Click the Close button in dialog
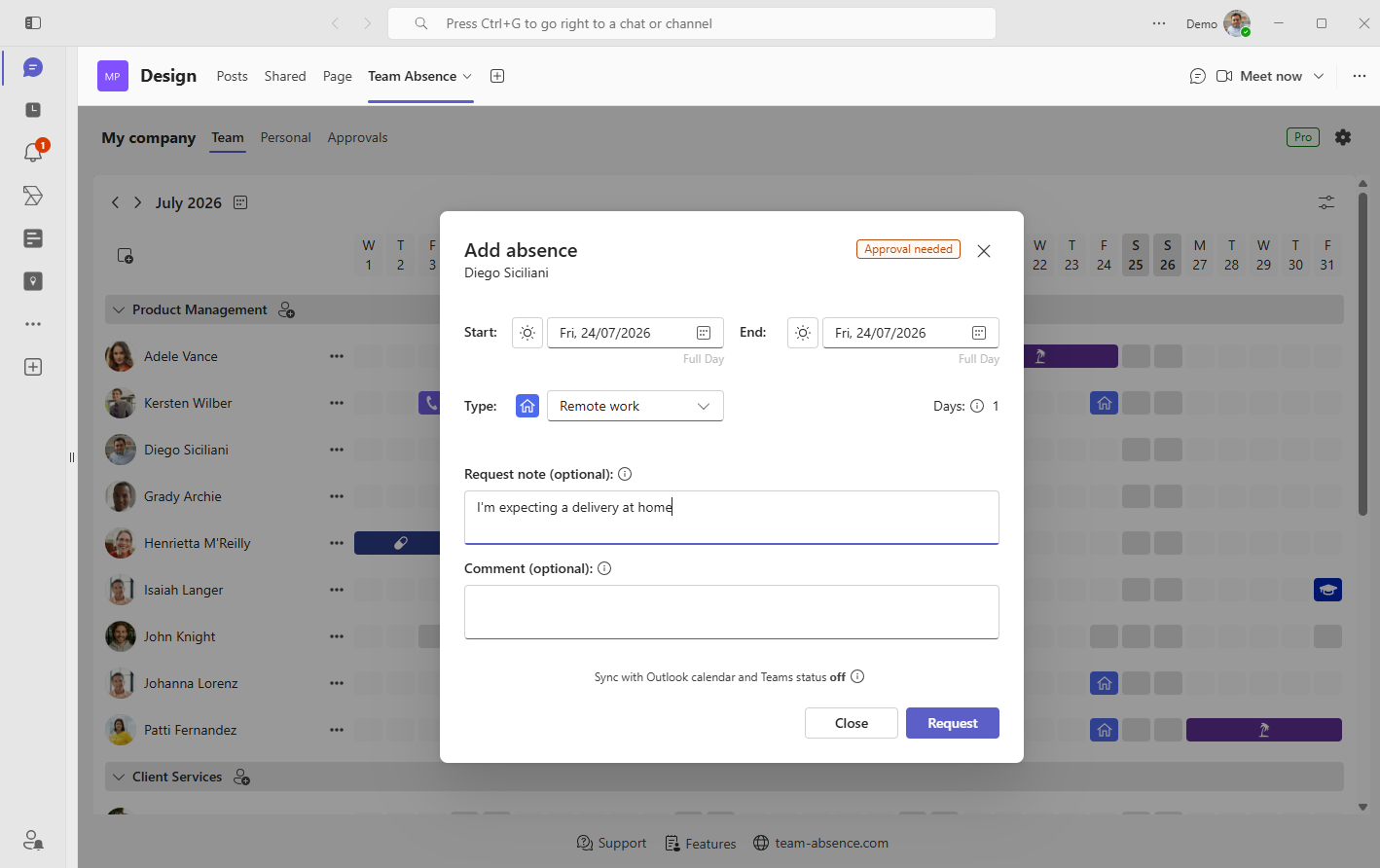 852,723
